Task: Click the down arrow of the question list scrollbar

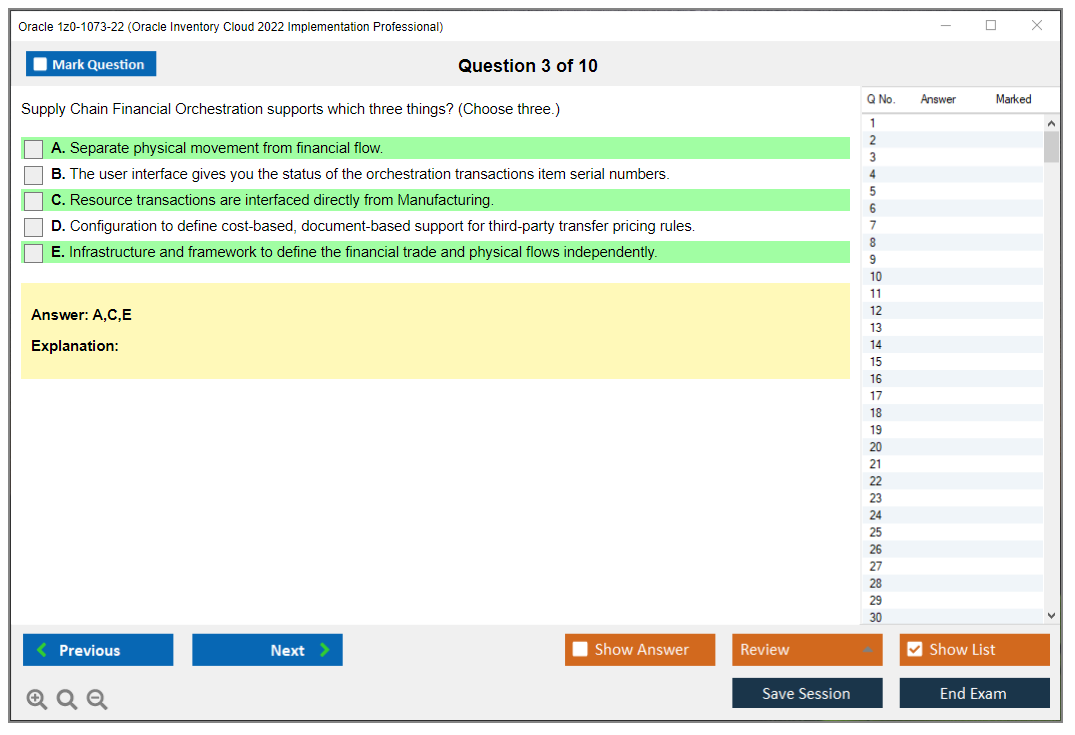Action: [1051, 615]
